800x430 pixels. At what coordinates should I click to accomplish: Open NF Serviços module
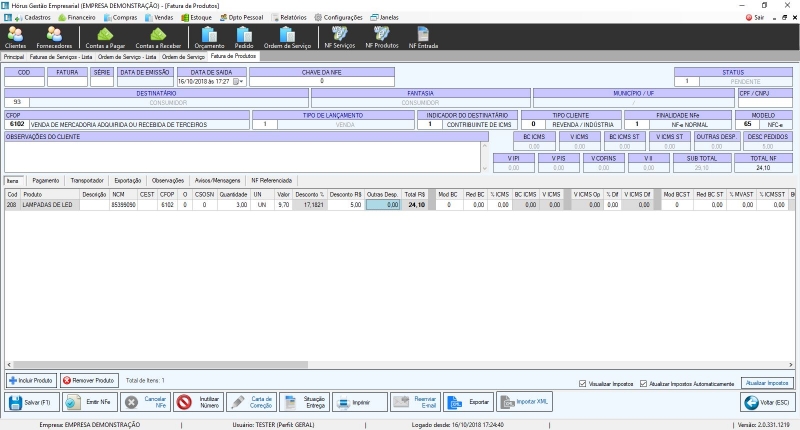[340, 37]
